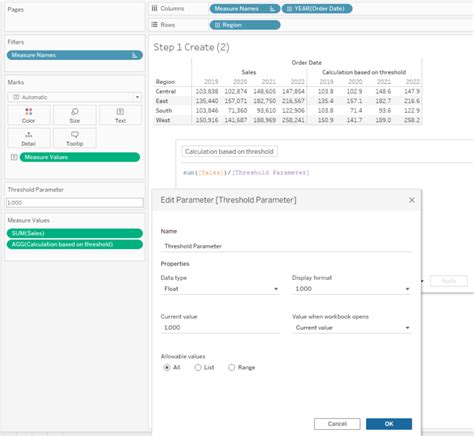Viewport: 474px width, 436px height.
Task: Click the Current value field
Action: (220, 328)
